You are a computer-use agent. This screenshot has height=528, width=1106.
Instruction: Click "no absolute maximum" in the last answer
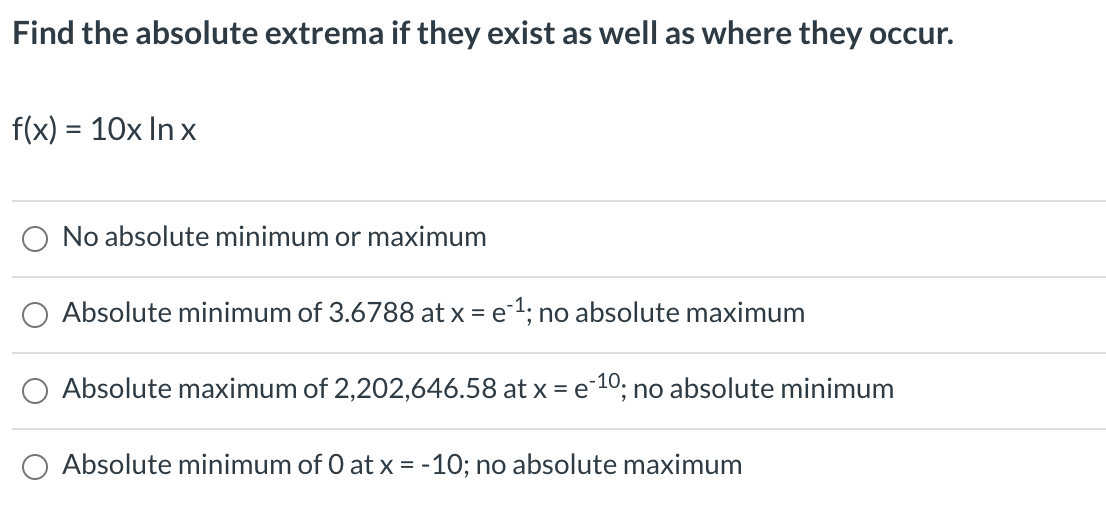click(609, 465)
